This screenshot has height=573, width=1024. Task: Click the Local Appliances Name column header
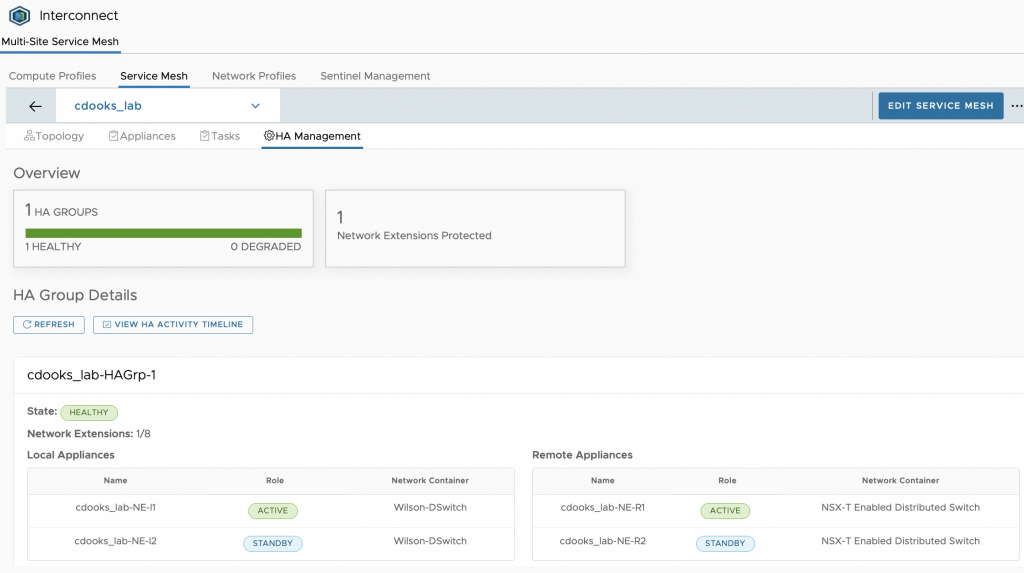116,481
